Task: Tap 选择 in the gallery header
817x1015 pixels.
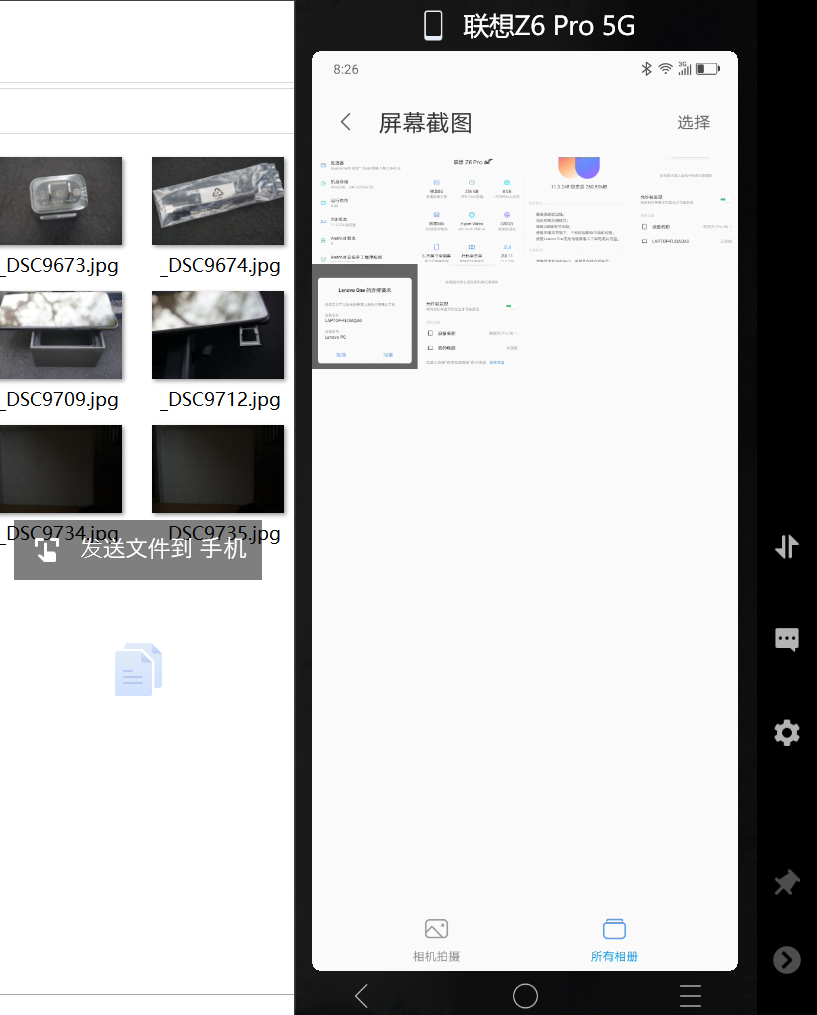Action: click(x=693, y=122)
